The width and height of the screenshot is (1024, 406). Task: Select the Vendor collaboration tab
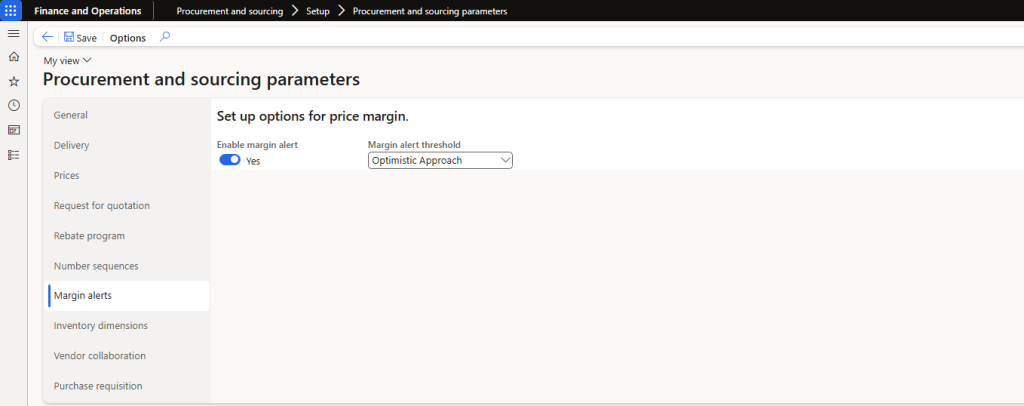100,355
